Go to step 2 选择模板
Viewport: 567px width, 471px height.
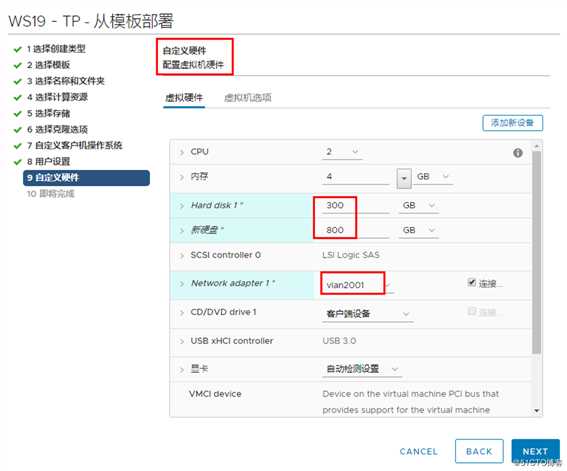click(x=48, y=65)
